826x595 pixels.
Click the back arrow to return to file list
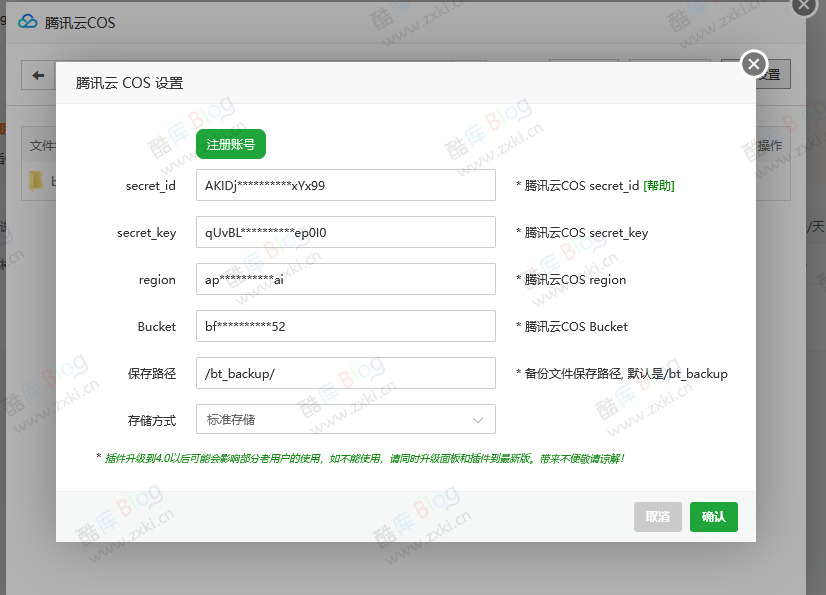(38, 75)
